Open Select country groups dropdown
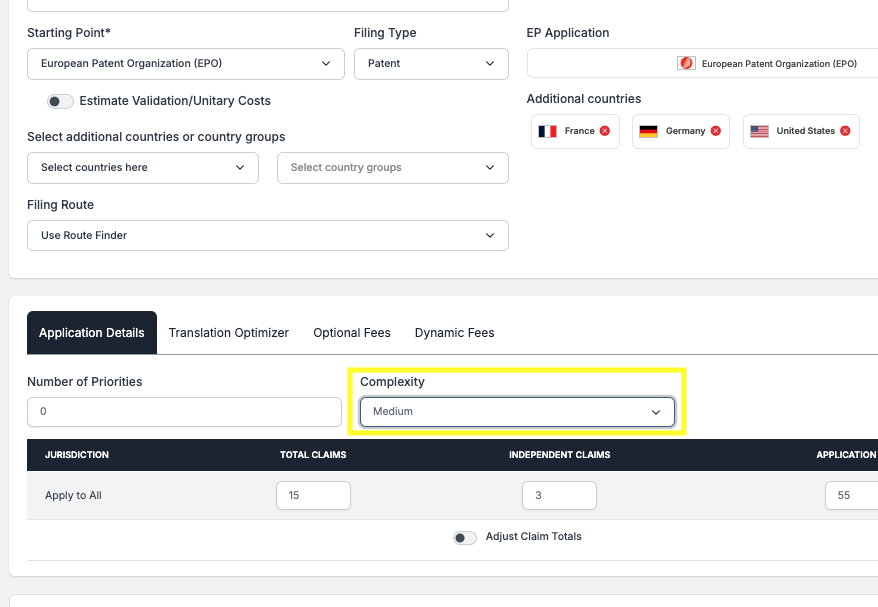 coord(392,168)
